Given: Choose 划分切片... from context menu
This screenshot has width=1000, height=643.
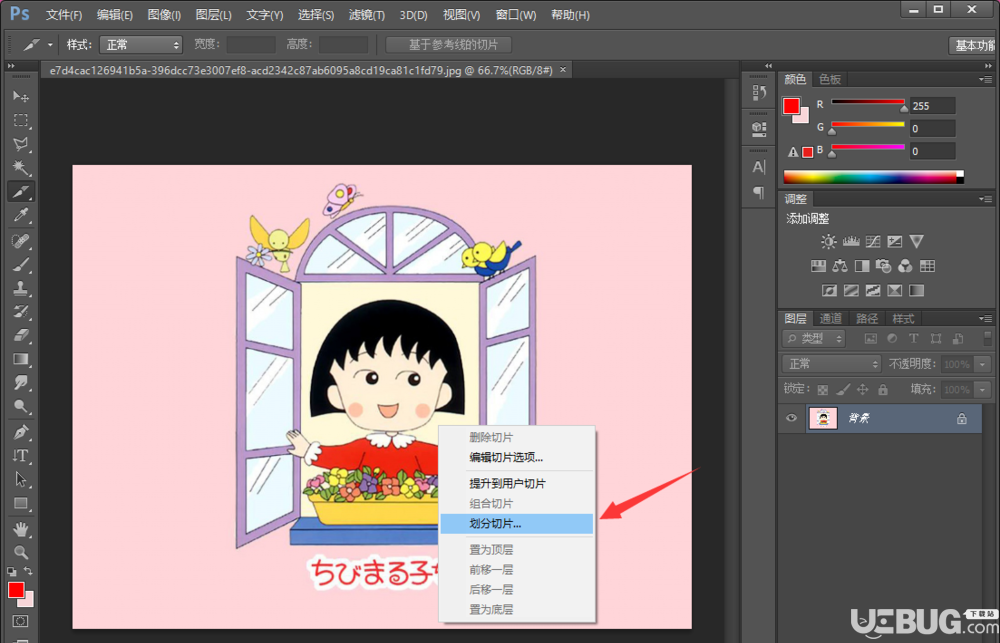Looking at the screenshot, I should pyautogui.click(x=517, y=524).
